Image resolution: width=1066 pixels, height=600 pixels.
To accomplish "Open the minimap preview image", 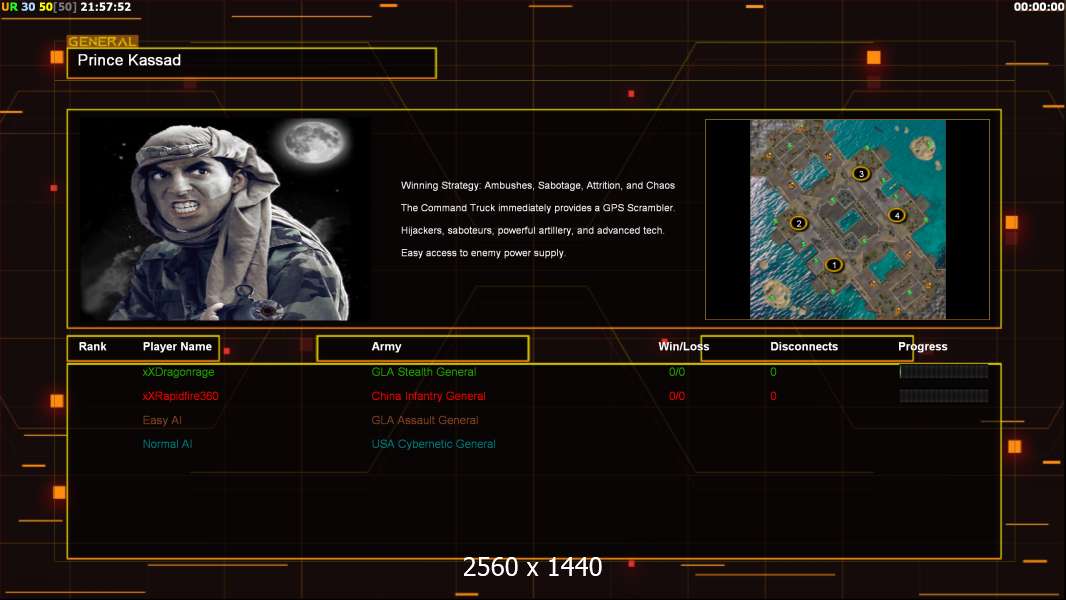I will (x=847, y=219).
